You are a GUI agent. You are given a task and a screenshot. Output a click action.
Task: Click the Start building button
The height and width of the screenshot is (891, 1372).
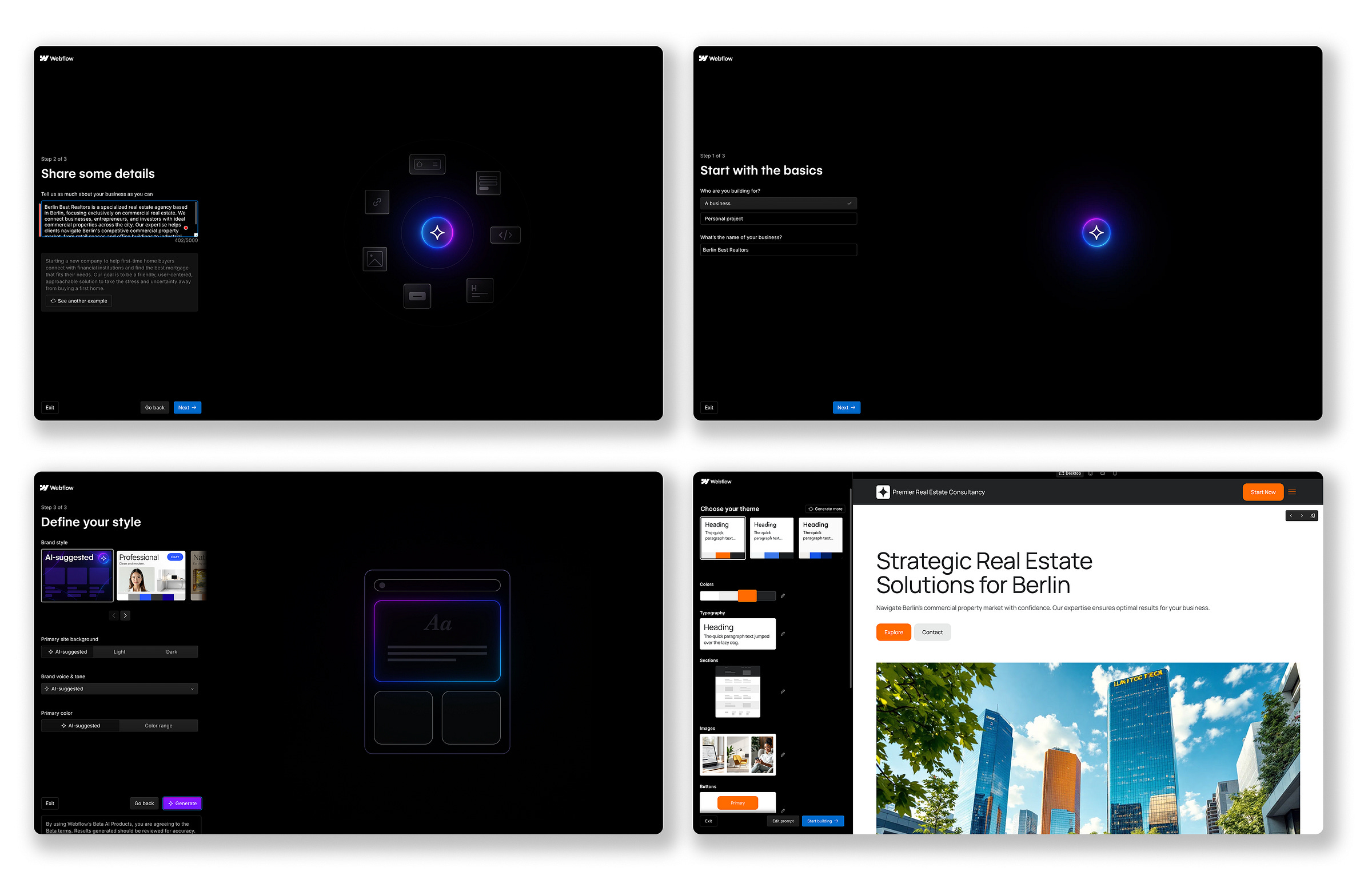tap(823, 821)
